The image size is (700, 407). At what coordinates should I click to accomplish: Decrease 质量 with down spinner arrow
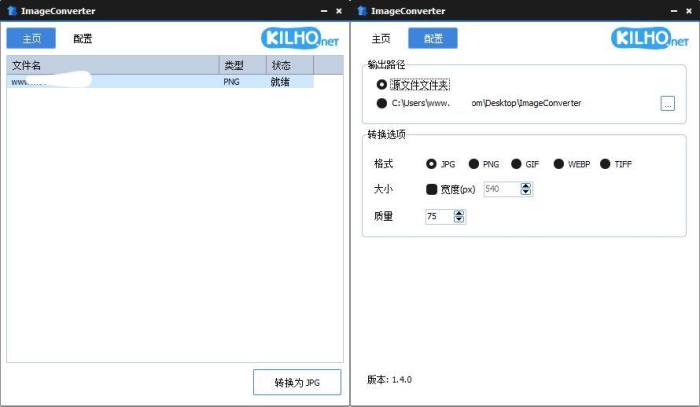click(x=459, y=220)
